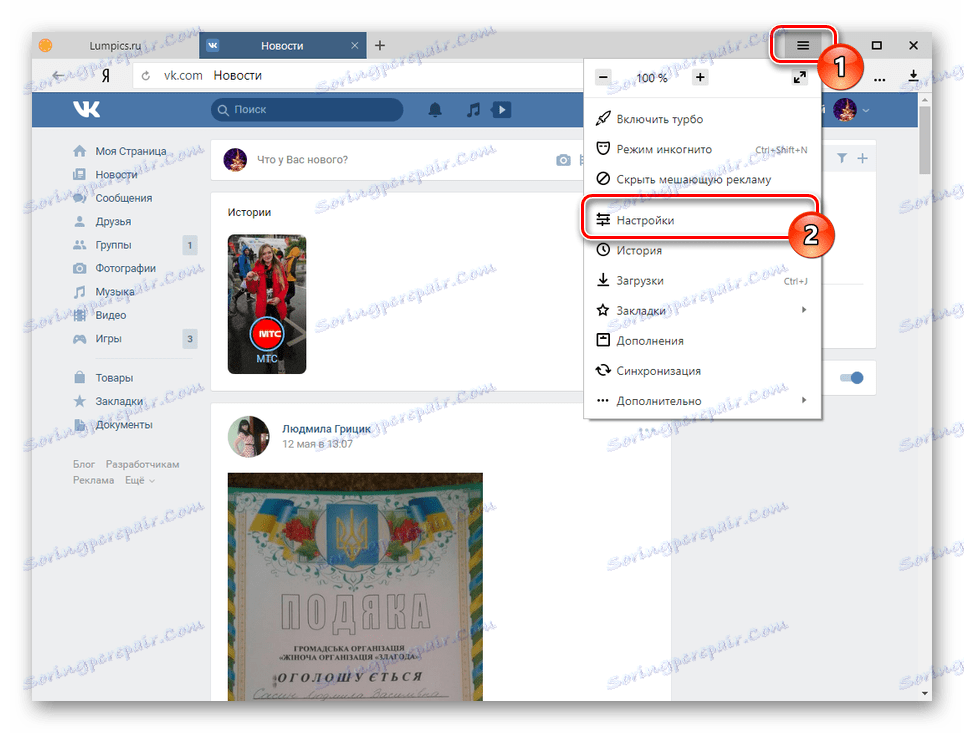Click the post date 12 мая в 13:07
Viewport: 964px width, 733px height.
click(x=317, y=444)
